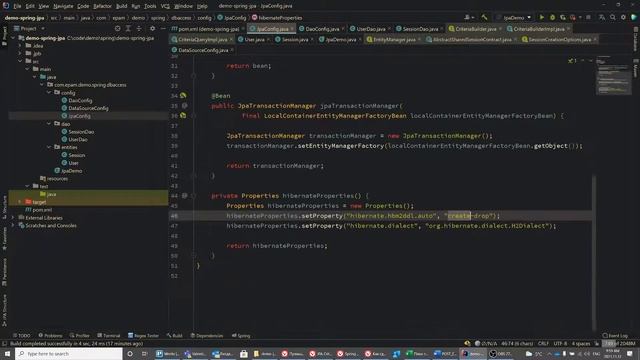Hide the Project tool window
The width and height of the screenshot is (640, 360).
click(163, 29)
